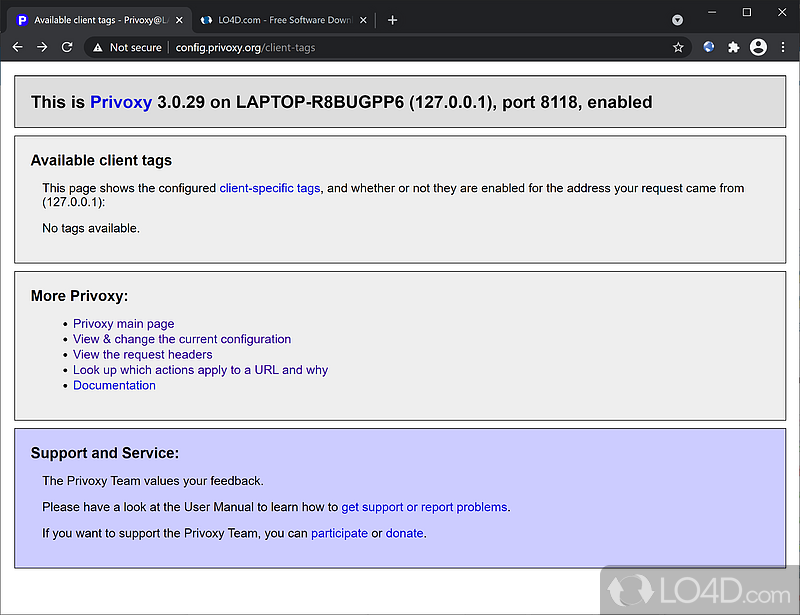Reload the current page

pos(67,47)
